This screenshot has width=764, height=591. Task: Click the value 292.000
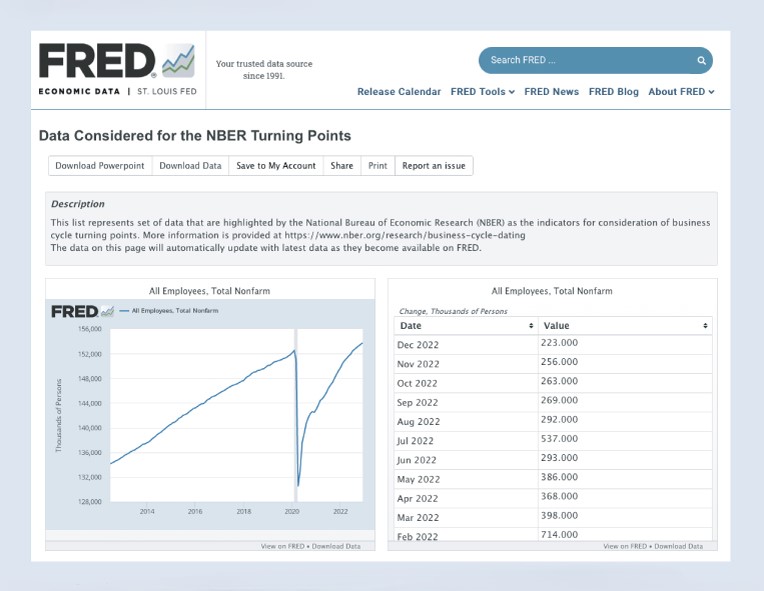click(x=559, y=419)
